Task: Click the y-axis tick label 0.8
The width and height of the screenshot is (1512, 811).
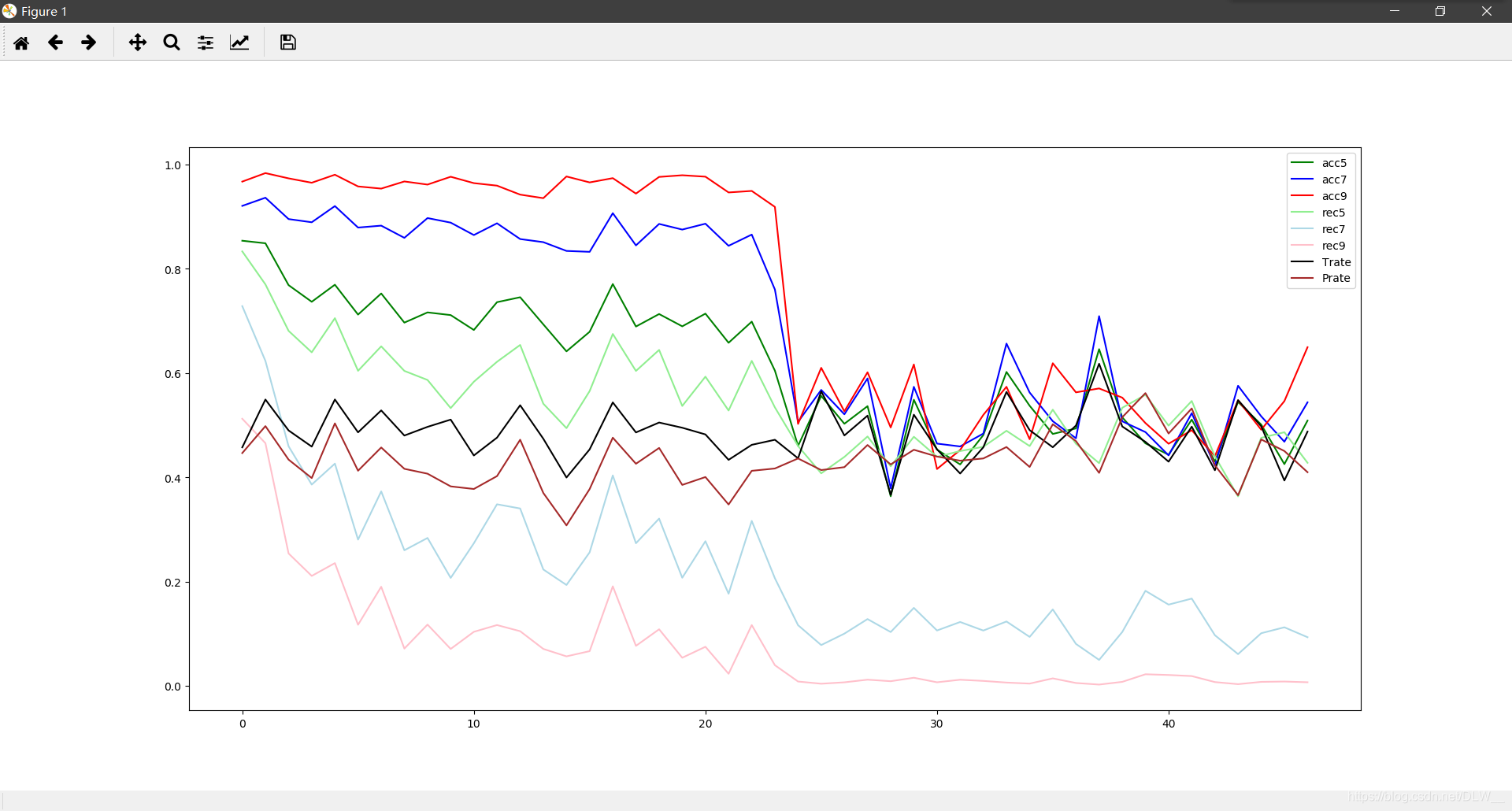Action: [x=172, y=270]
